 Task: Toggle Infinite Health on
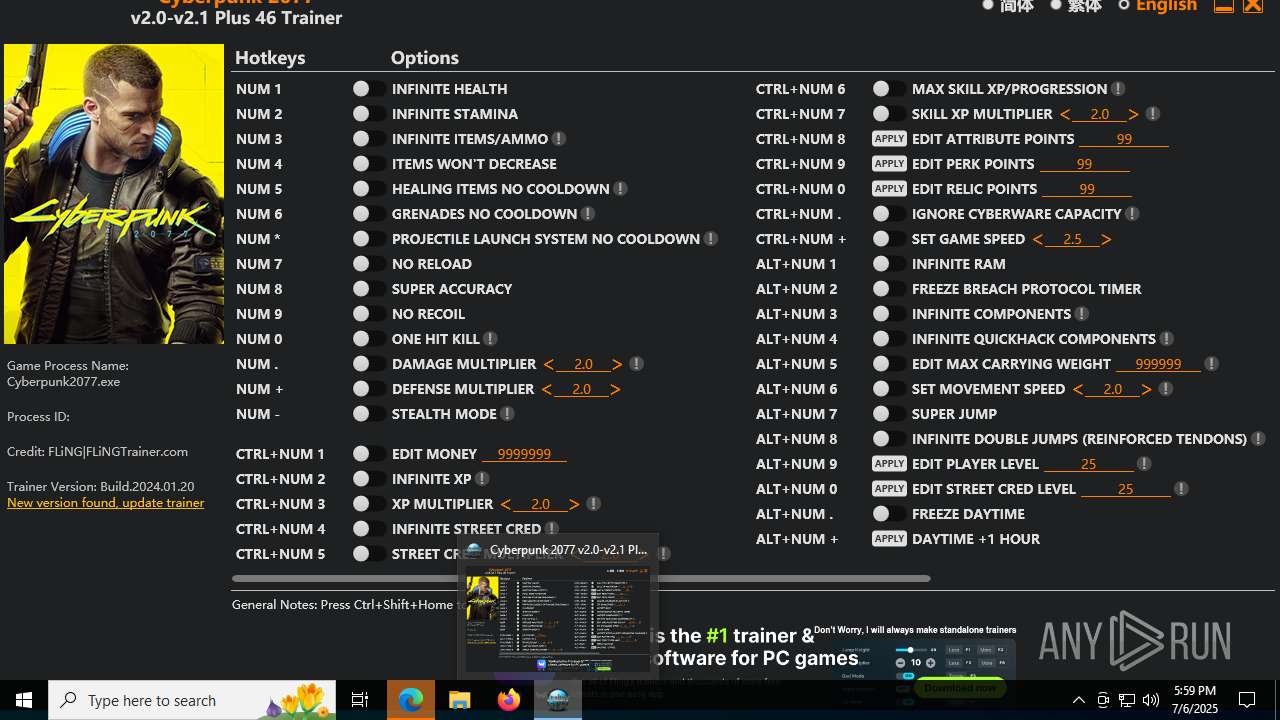pos(369,89)
